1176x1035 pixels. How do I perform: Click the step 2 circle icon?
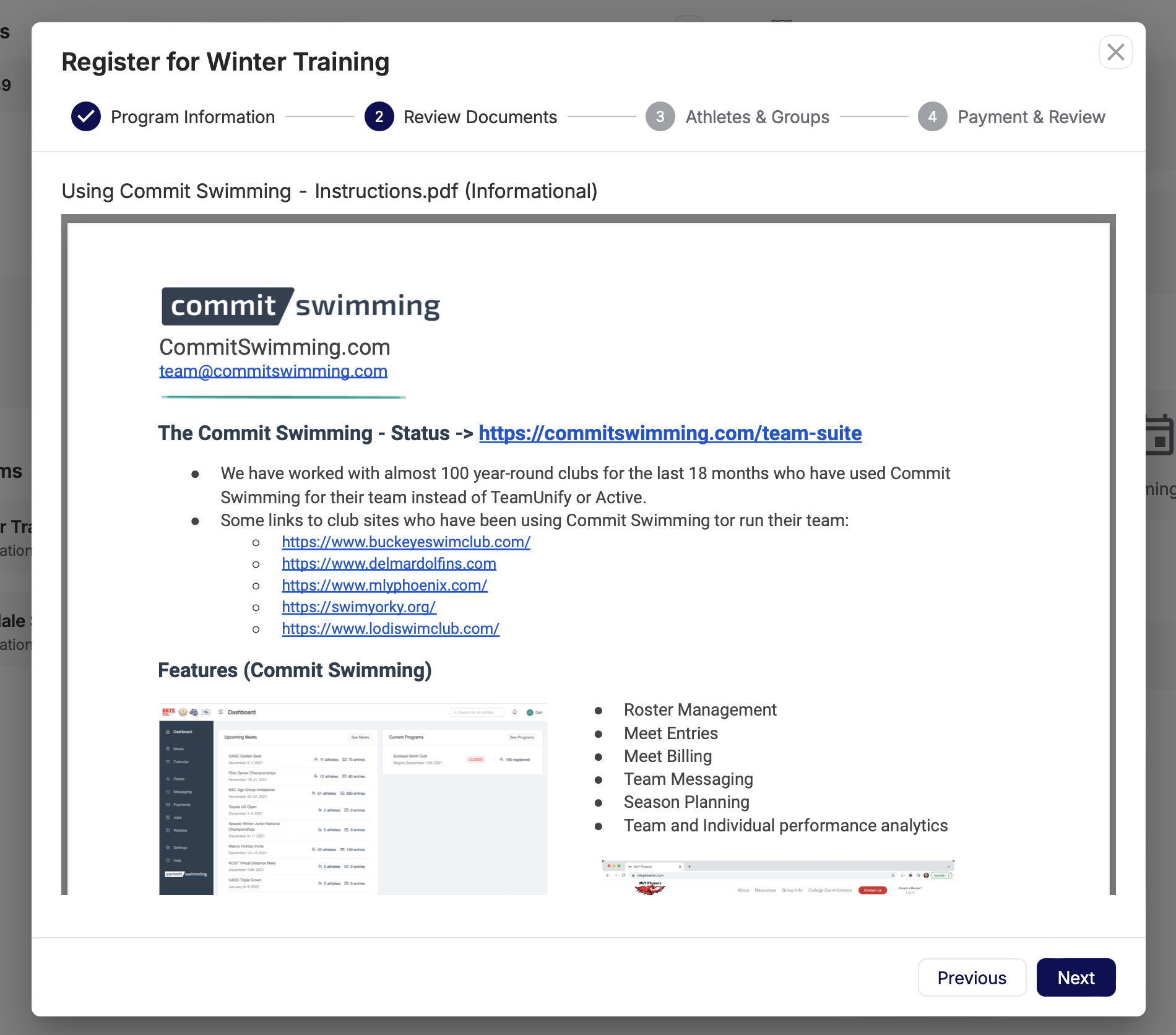pos(379,116)
